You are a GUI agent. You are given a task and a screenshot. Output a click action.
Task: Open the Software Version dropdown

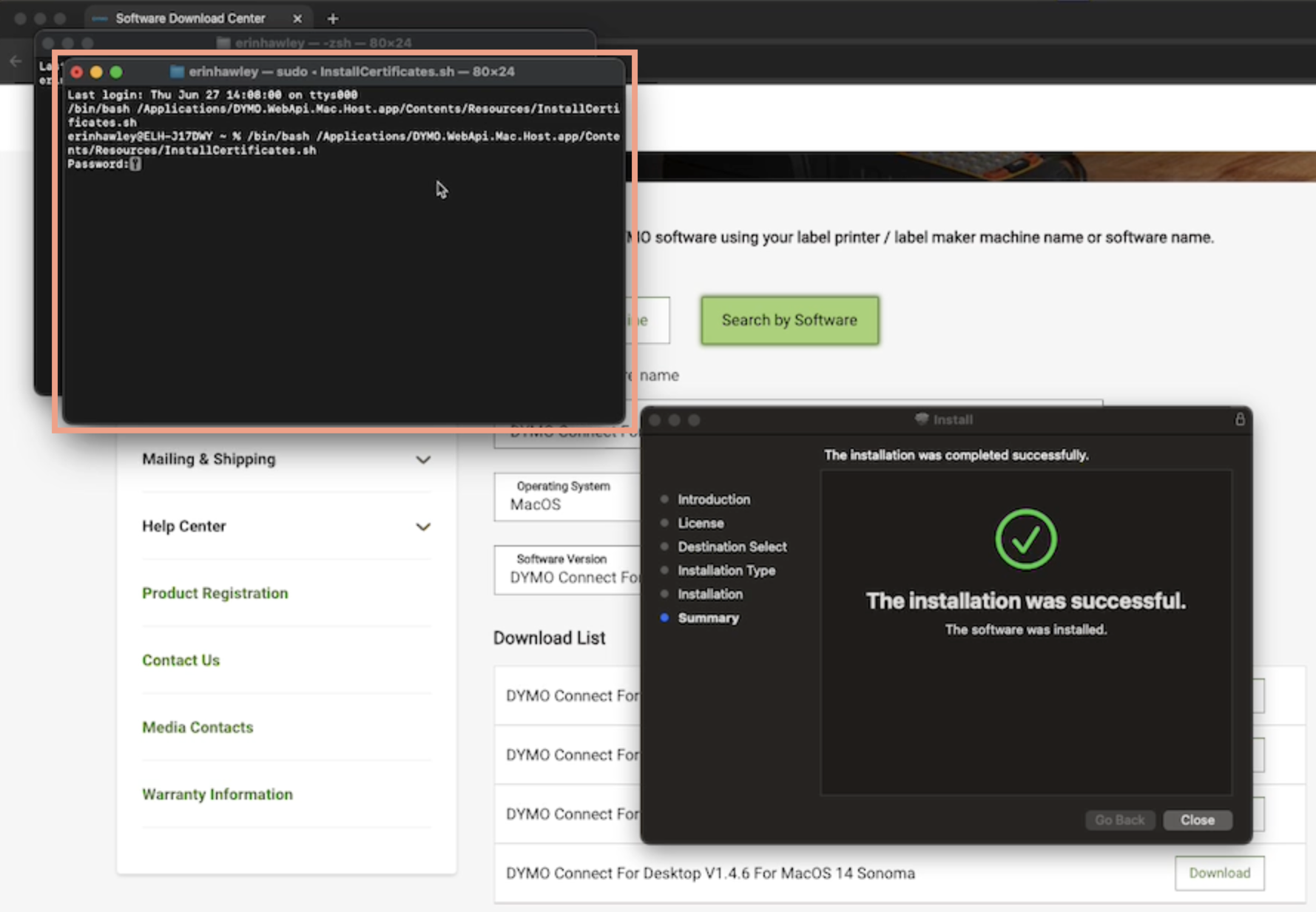(x=567, y=569)
